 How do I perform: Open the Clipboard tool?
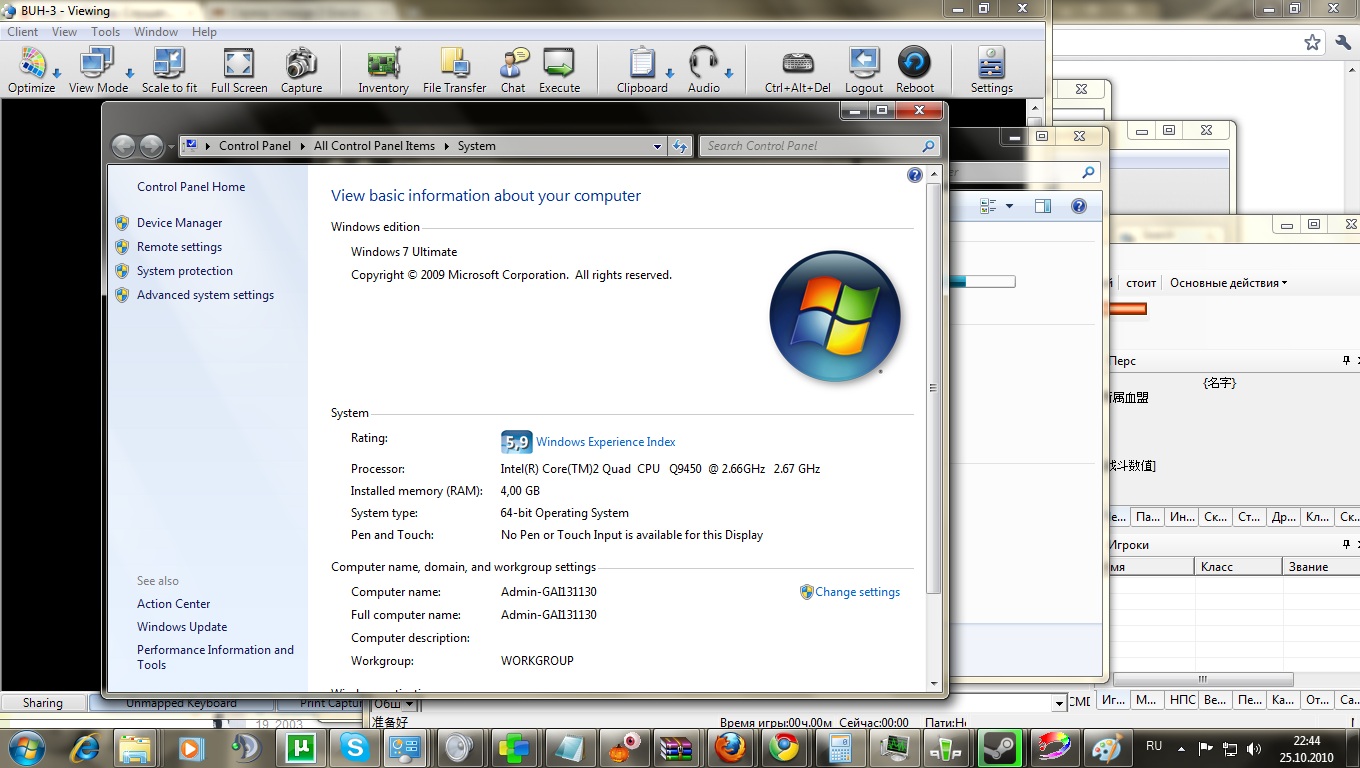(x=641, y=70)
